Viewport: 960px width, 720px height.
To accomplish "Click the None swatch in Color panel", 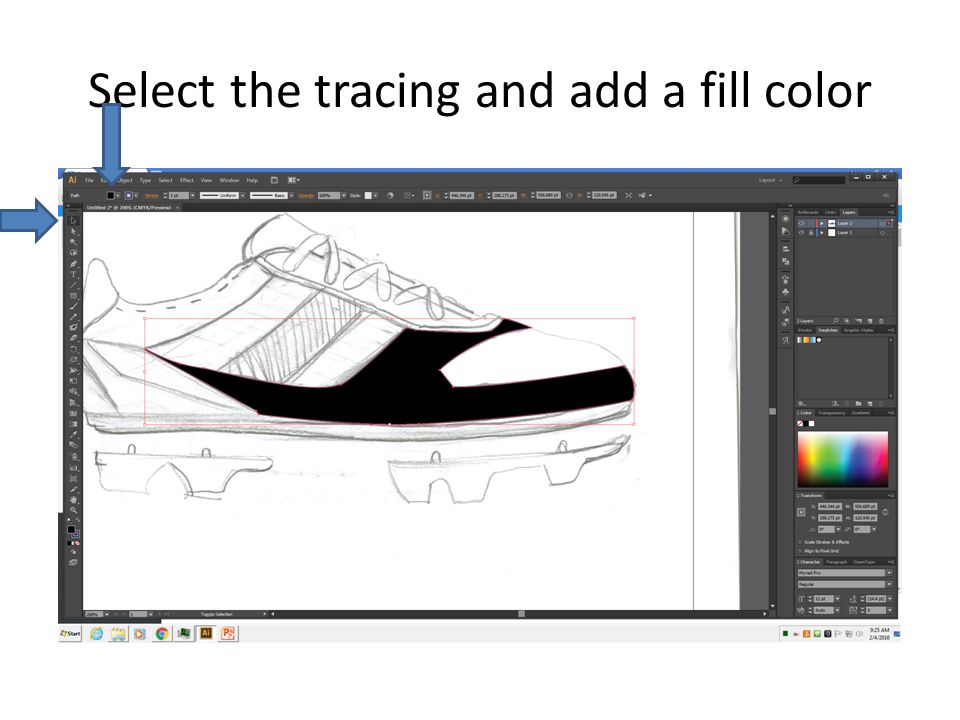I will pyautogui.click(x=800, y=423).
